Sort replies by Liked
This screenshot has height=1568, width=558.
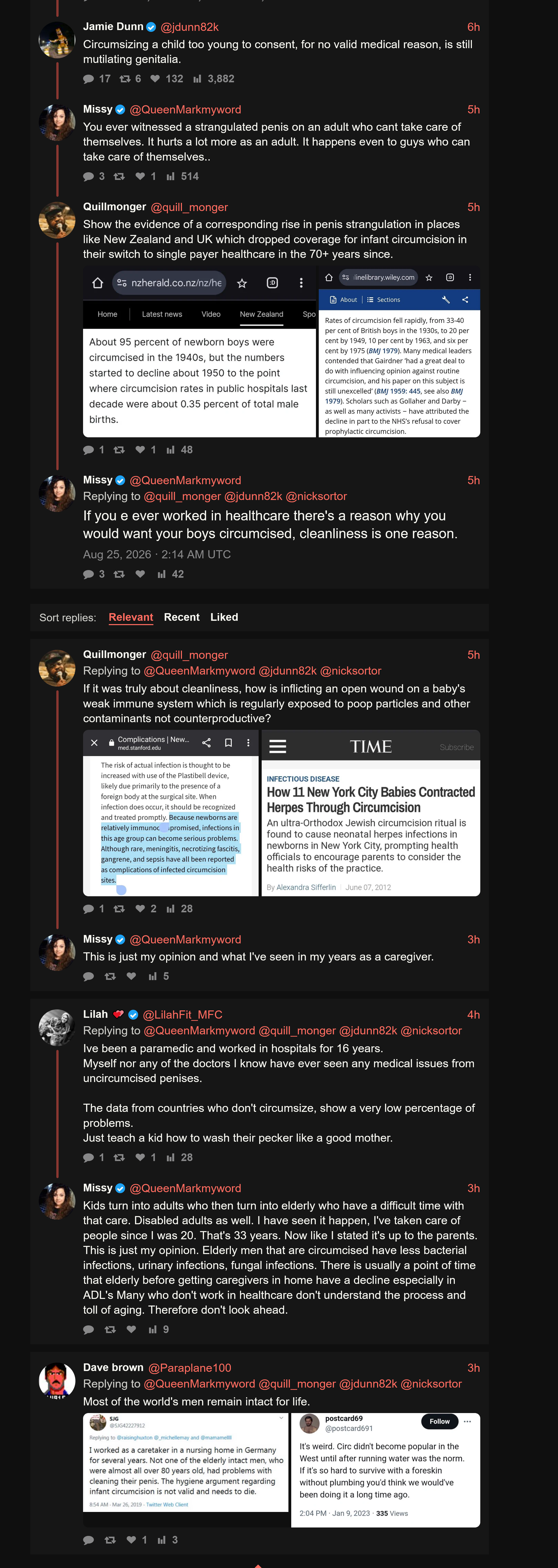pos(224,617)
